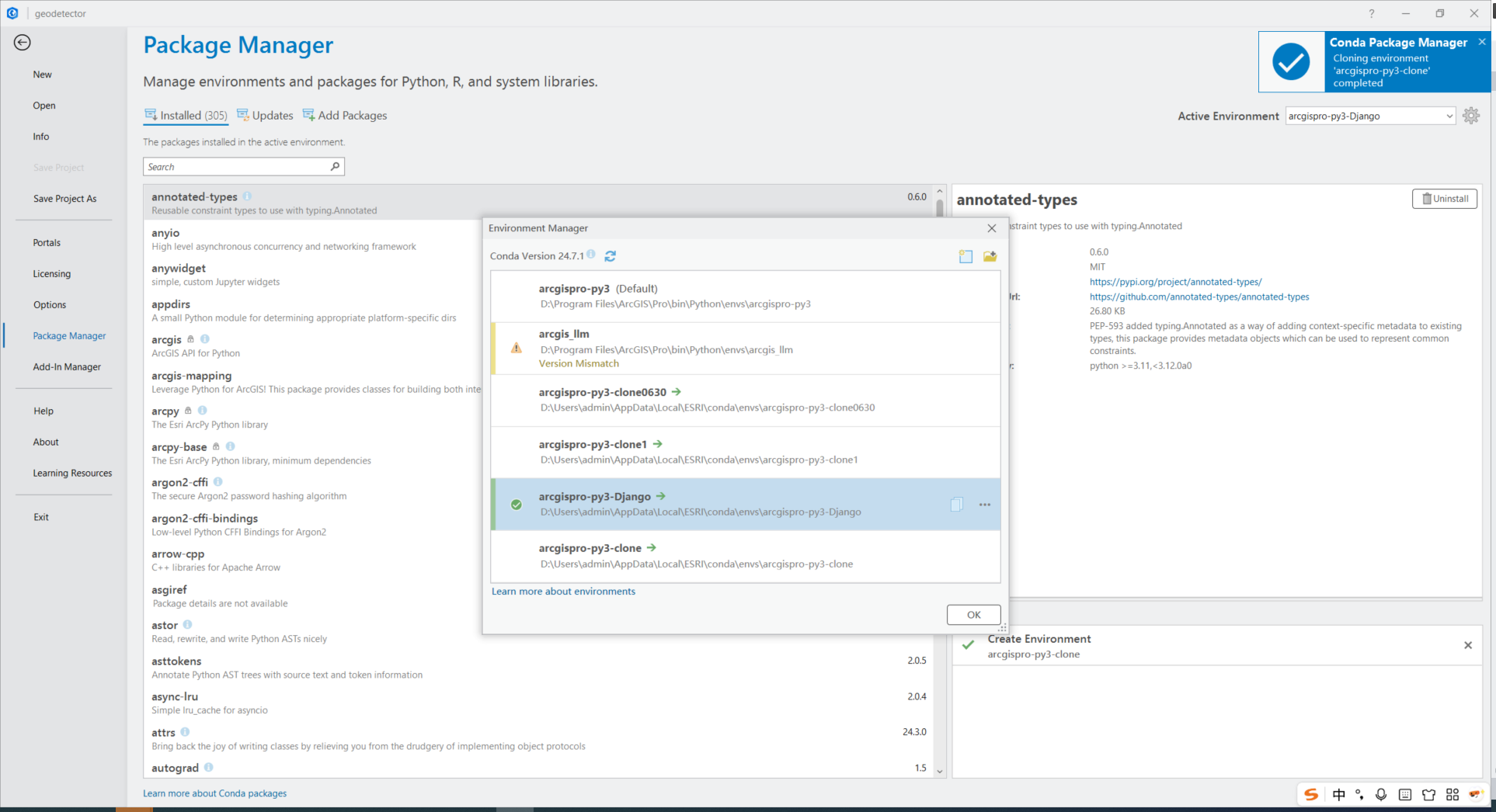Click the New environment icon in Environment Manager
This screenshot has width=1496, height=812.
tap(965, 256)
